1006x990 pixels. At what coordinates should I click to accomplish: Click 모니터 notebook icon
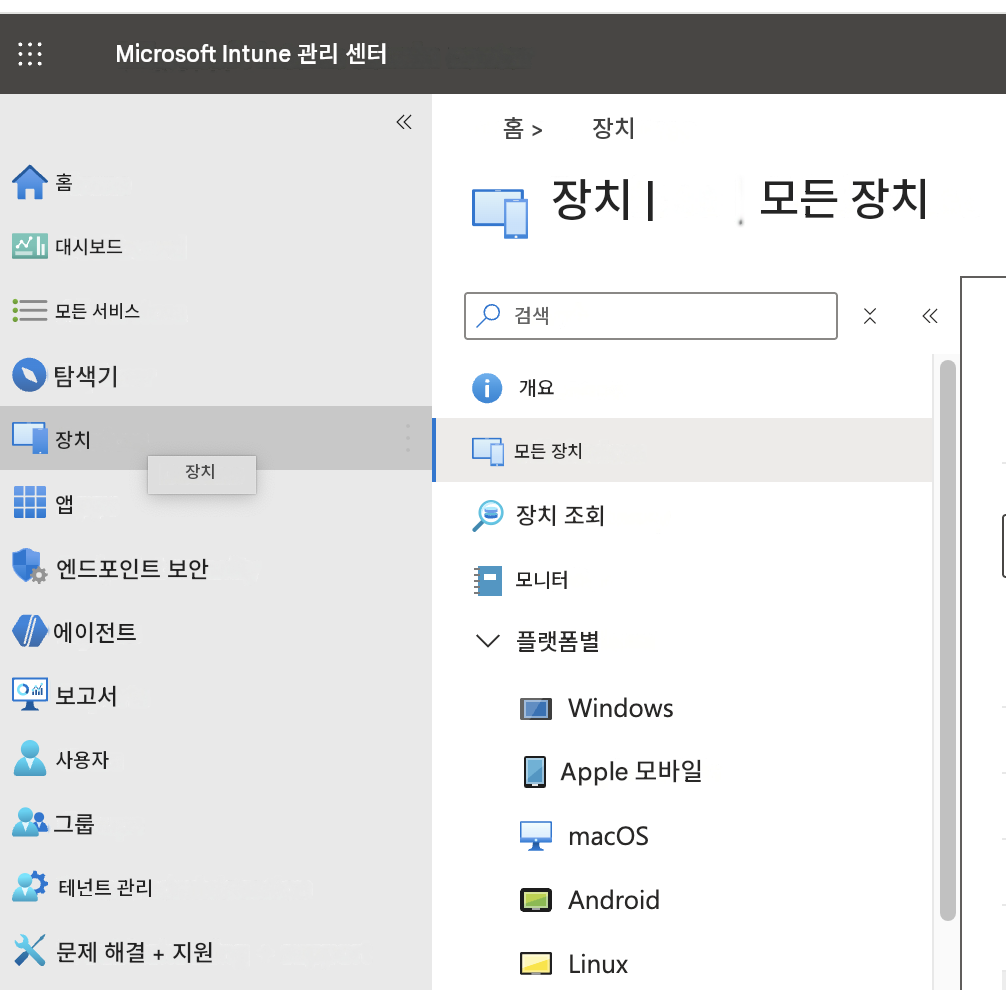pyautogui.click(x=488, y=580)
